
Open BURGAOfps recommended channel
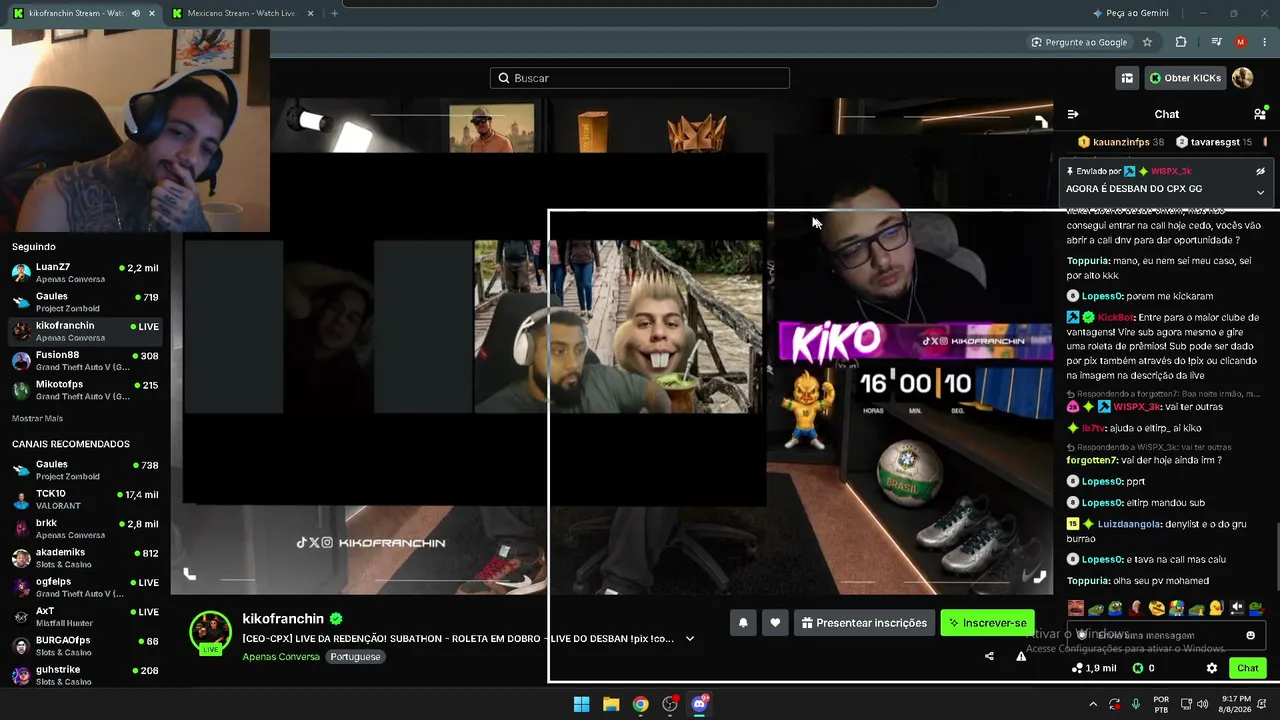[x=85, y=646]
